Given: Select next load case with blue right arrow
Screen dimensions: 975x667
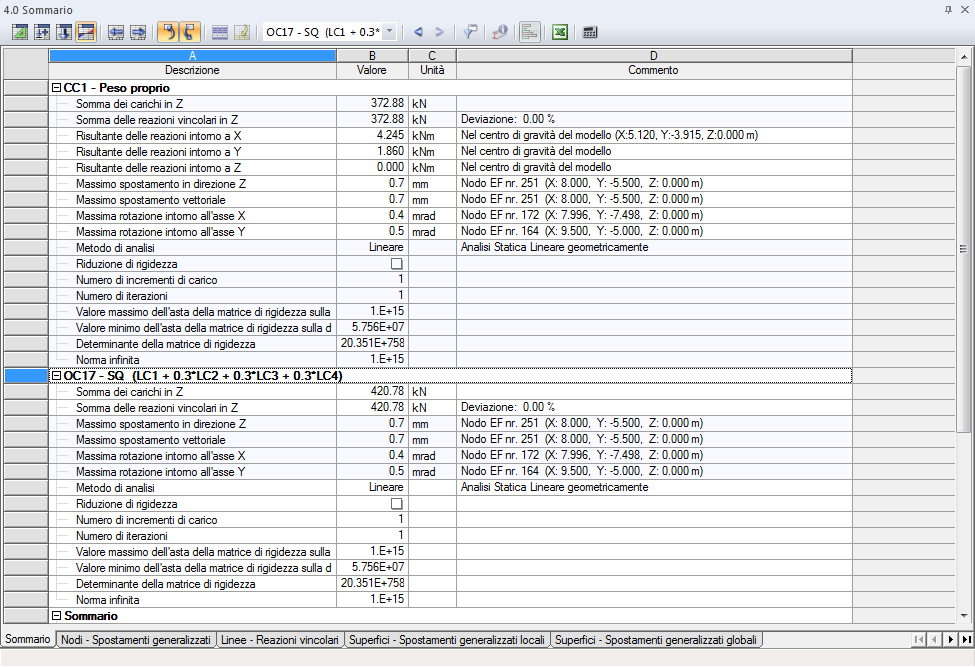Looking at the screenshot, I should (x=439, y=32).
